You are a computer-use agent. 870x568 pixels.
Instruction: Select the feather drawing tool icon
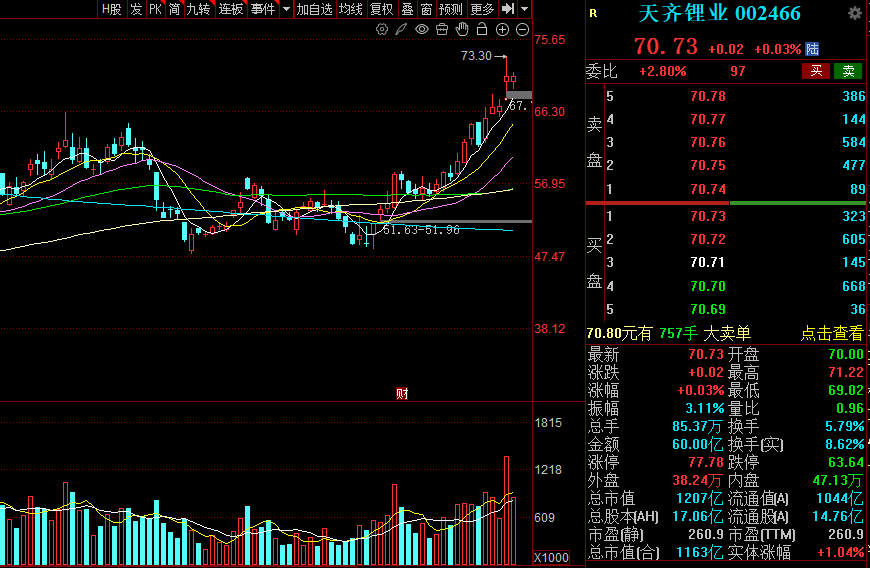(x=401, y=30)
